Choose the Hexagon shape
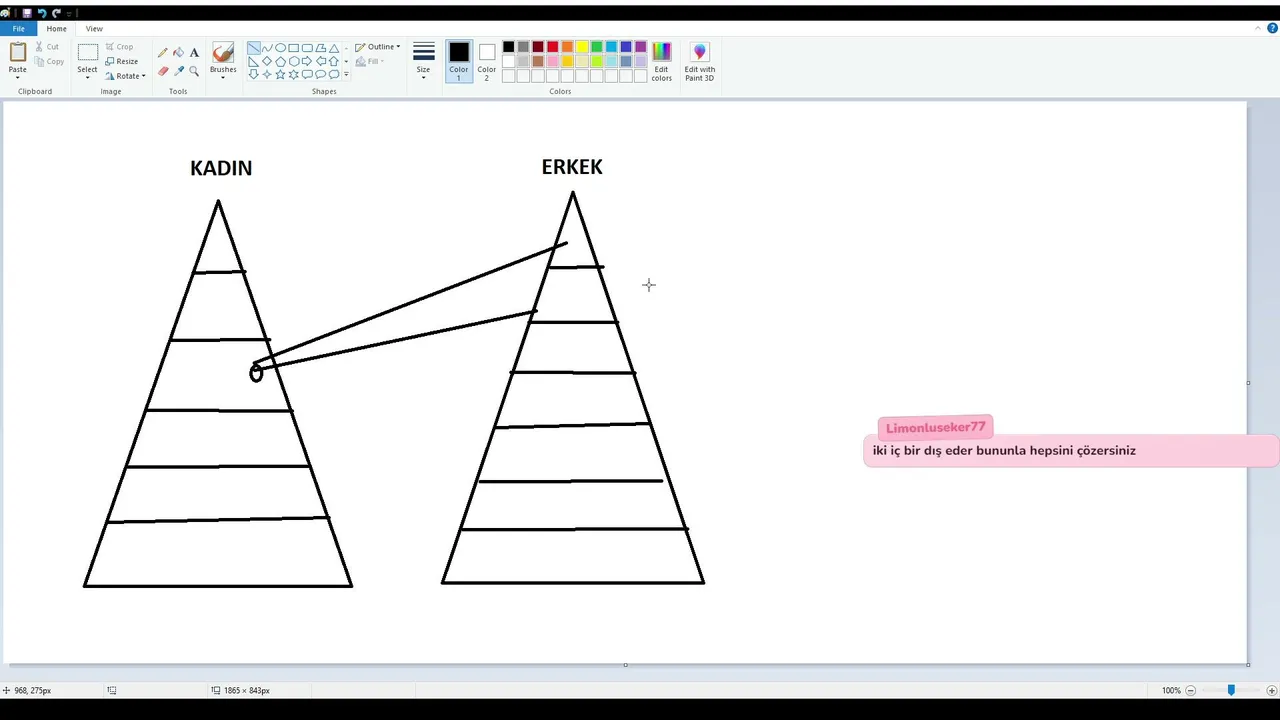Screen dimensions: 1280x720 (x=294, y=61)
